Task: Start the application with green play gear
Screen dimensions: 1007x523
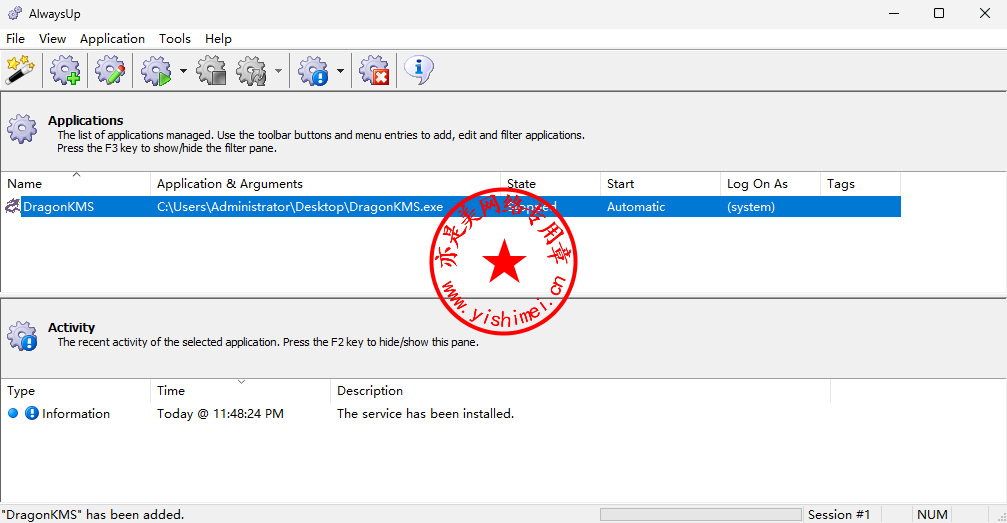Action: 156,71
